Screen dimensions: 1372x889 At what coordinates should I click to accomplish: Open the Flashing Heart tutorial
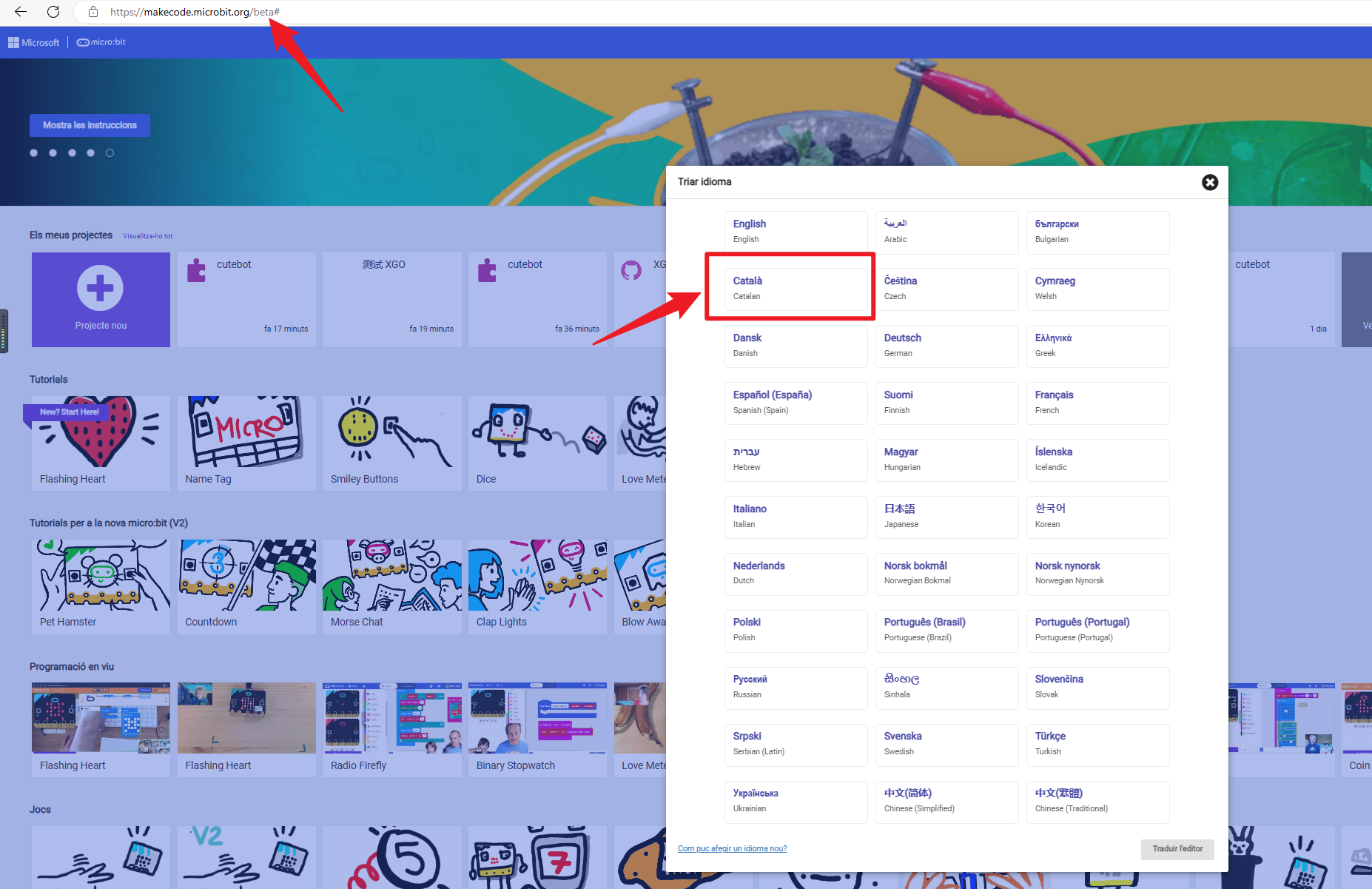(101, 443)
